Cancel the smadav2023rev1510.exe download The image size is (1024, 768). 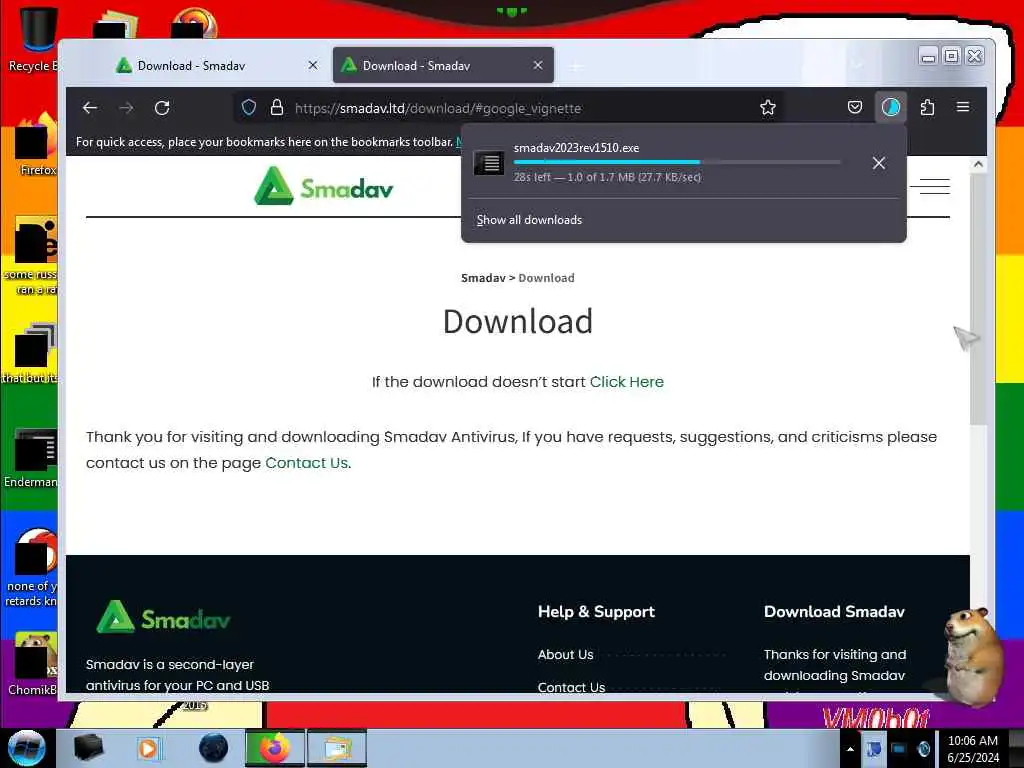click(x=879, y=163)
